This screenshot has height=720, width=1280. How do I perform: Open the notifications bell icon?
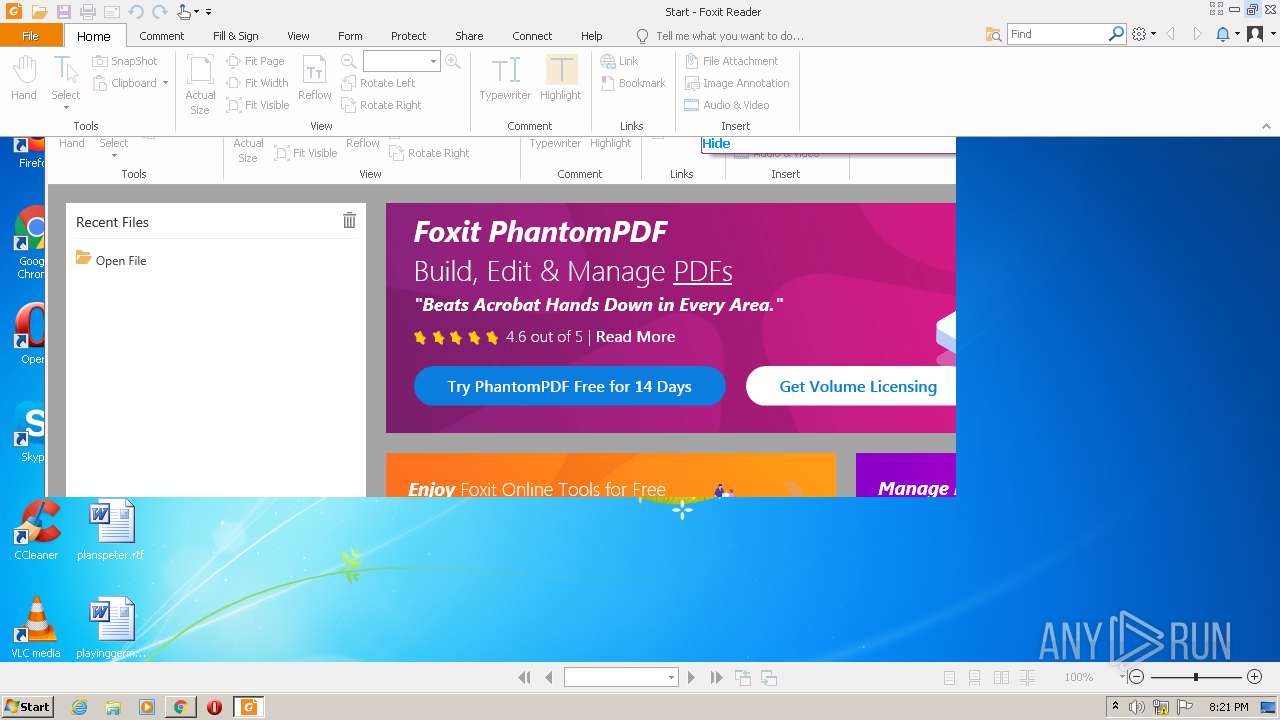click(1222, 34)
